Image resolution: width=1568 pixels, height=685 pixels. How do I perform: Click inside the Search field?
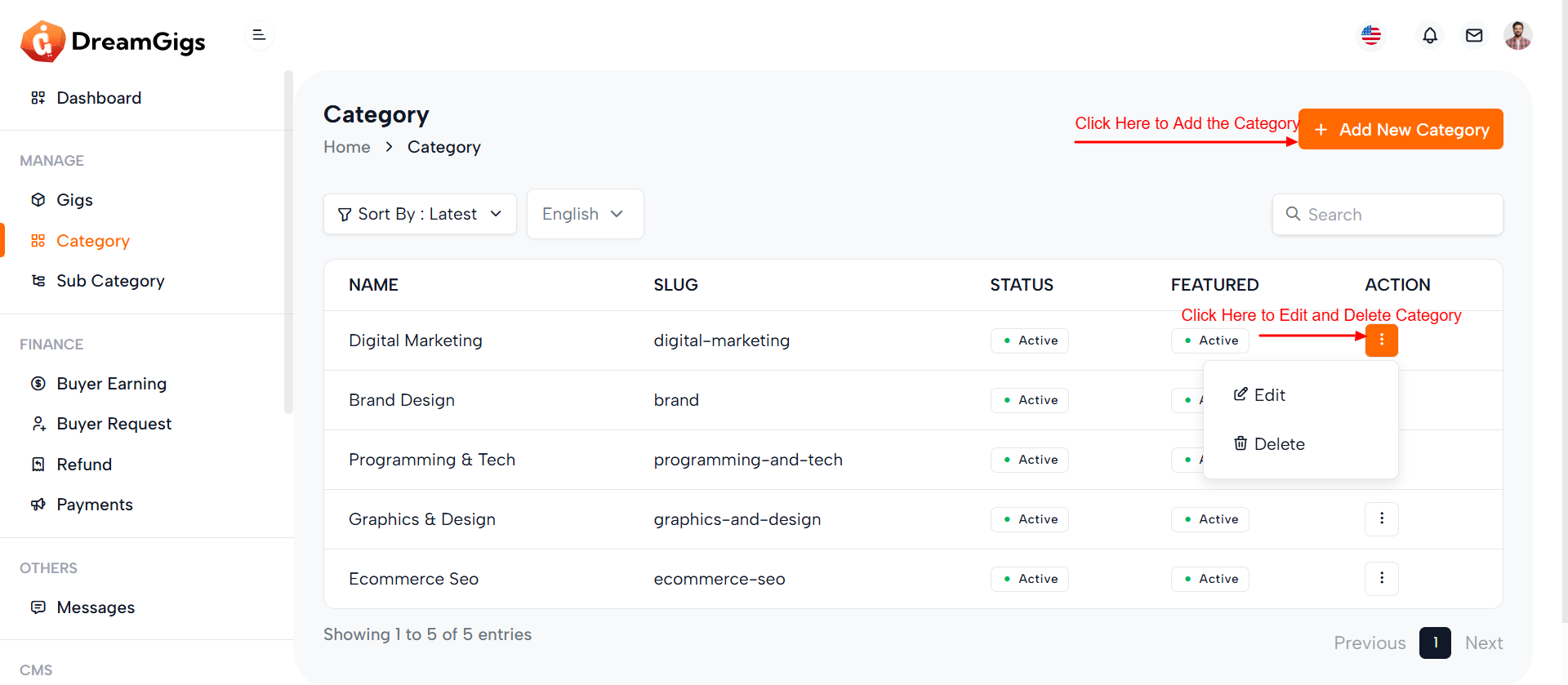coord(1396,215)
